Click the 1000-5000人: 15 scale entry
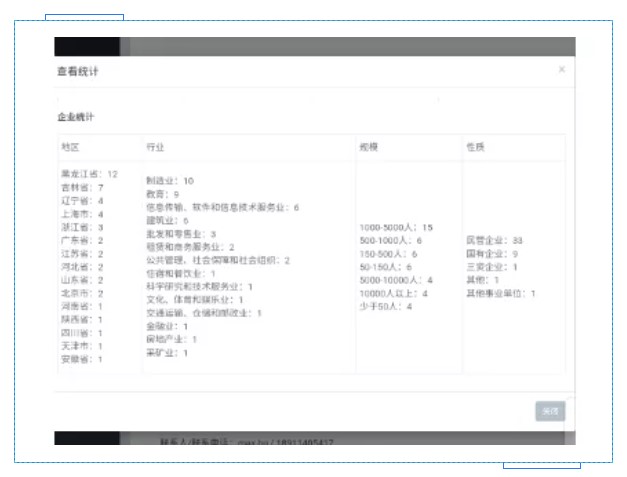Image resolution: width=627 pixels, height=477 pixels. coord(396,227)
